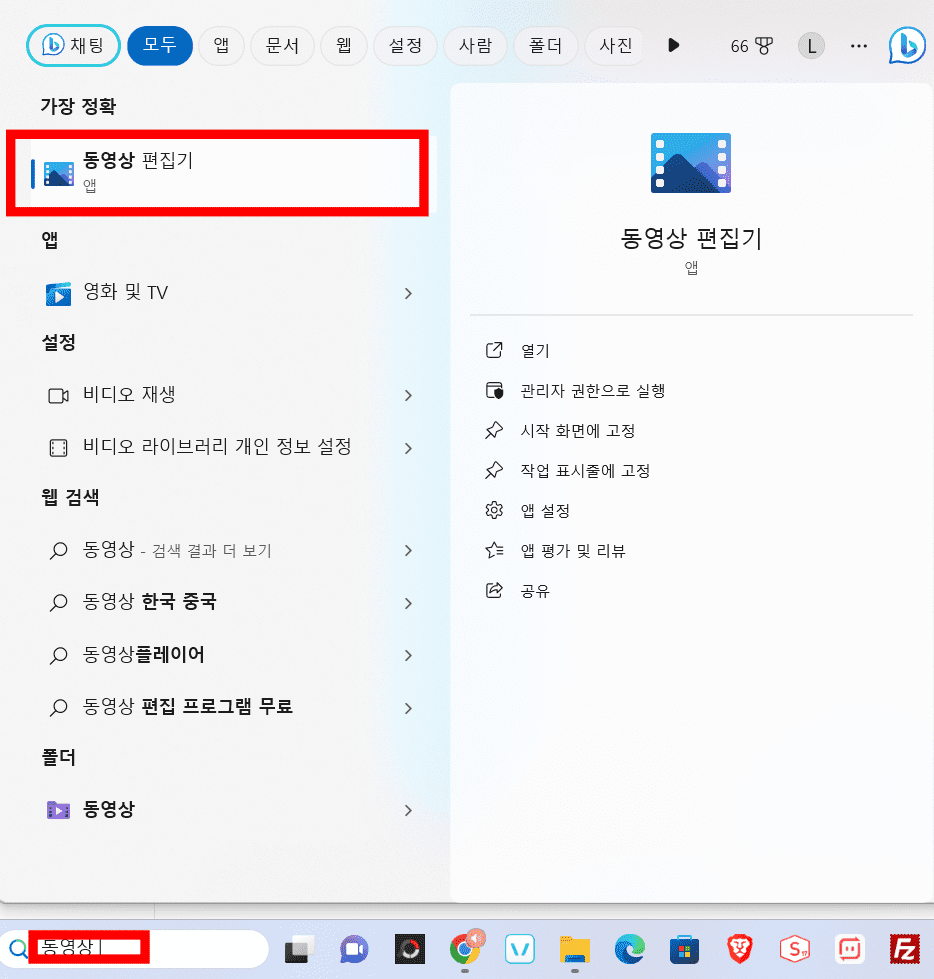
Task: Choose 시작 화면에 고정
Action: coord(578,431)
